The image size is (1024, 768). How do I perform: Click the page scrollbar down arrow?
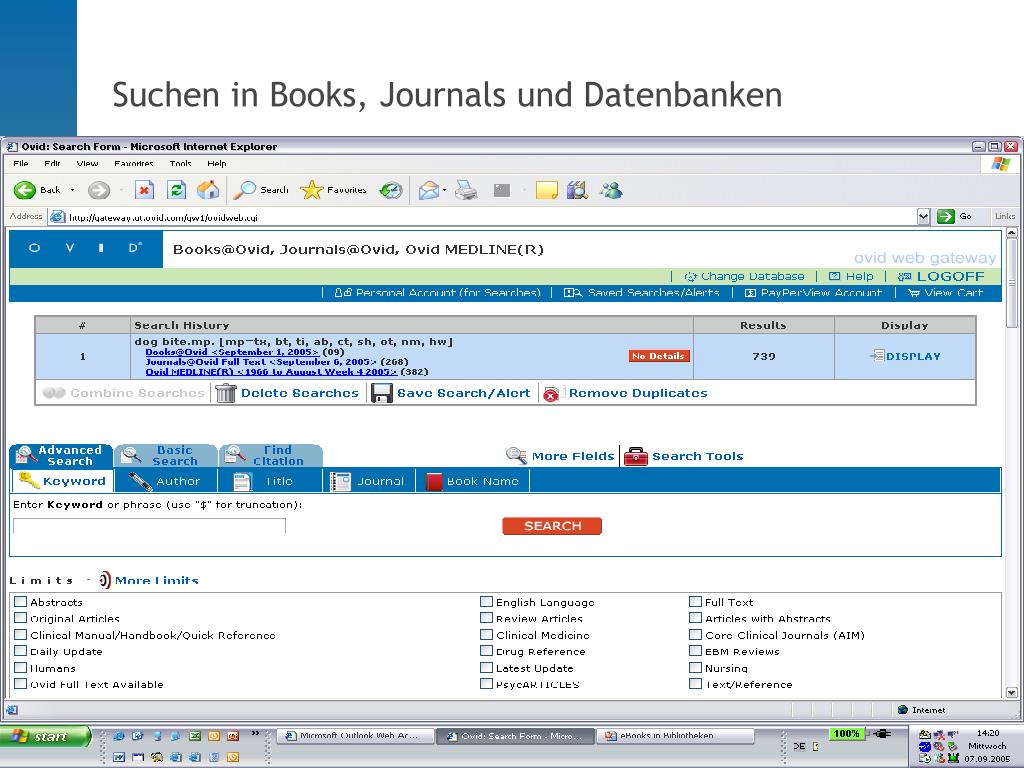click(1012, 692)
